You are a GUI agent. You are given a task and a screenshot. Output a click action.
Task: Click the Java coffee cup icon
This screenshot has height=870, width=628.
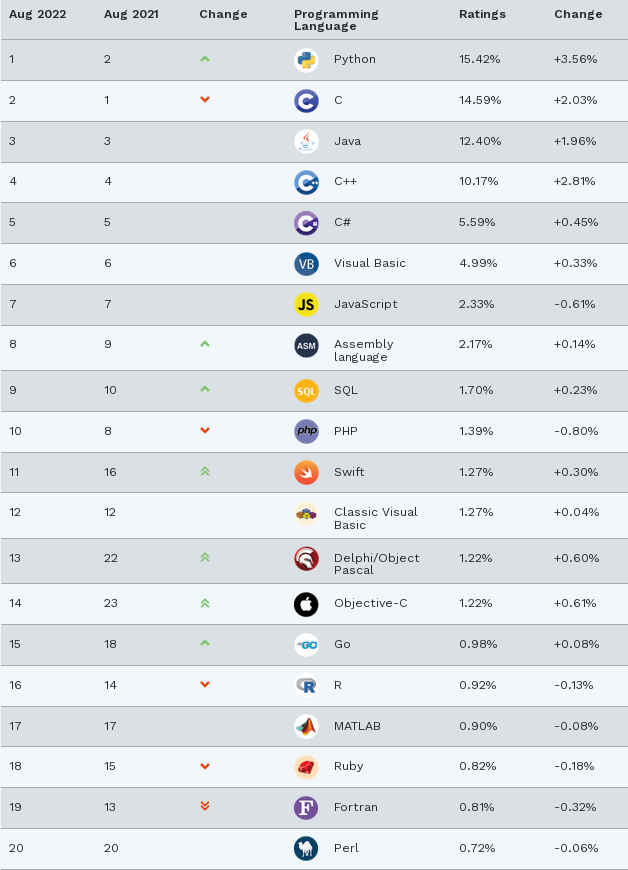tap(306, 142)
